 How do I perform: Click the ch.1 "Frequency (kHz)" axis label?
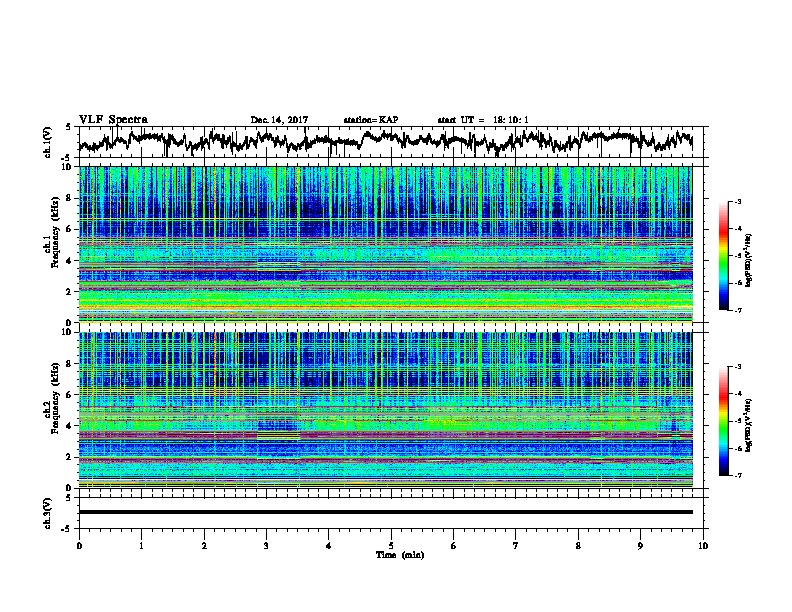point(55,233)
